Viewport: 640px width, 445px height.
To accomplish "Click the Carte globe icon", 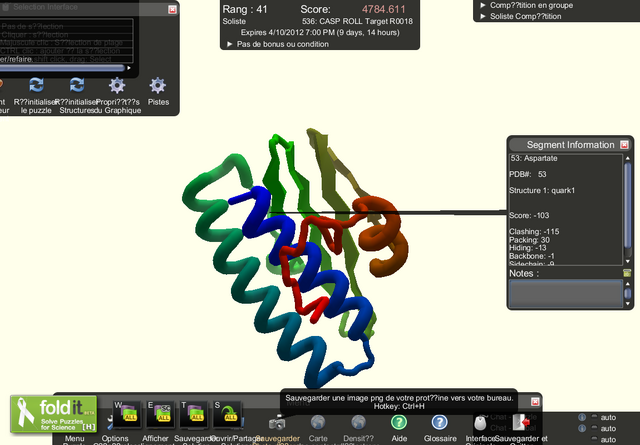I will pyautogui.click(x=318, y=423).
